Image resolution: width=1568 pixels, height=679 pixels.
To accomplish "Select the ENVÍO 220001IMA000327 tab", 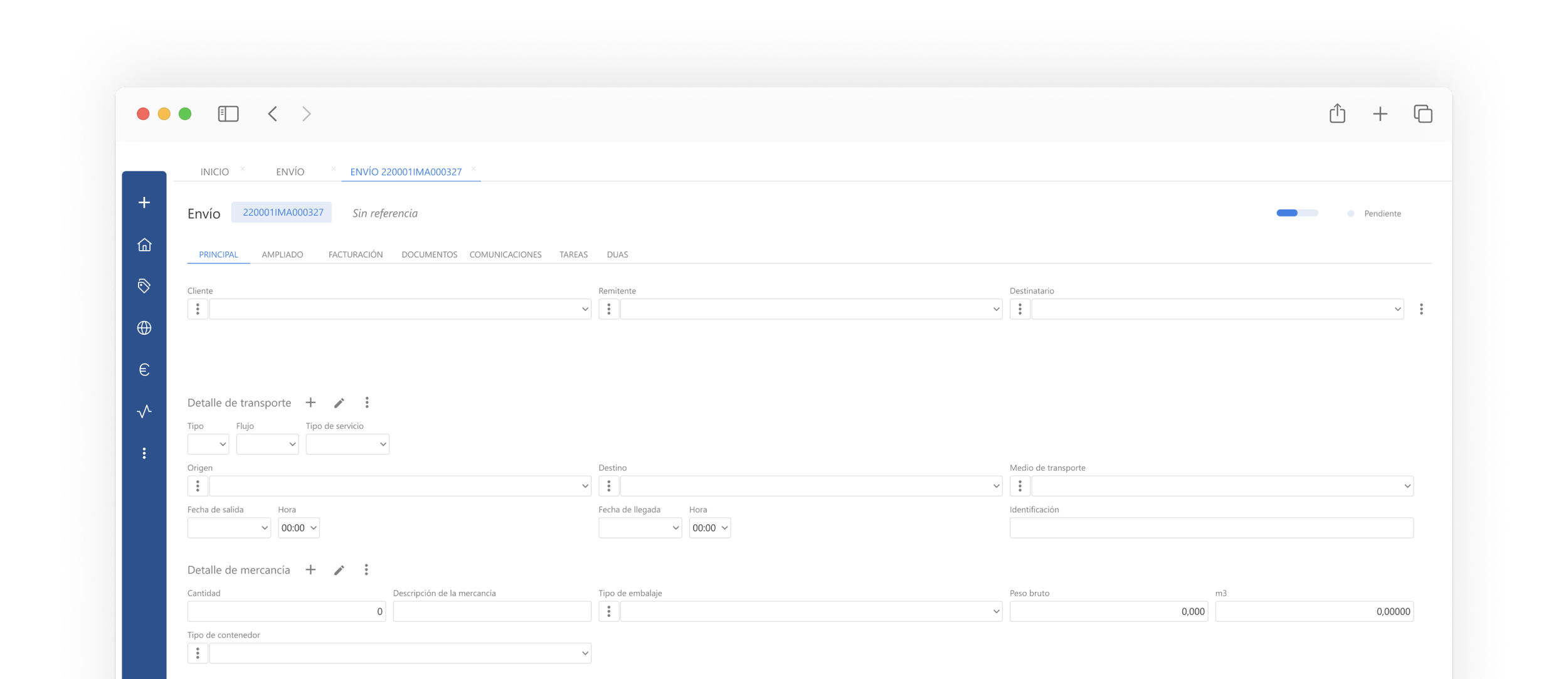I will coord(406,172).
